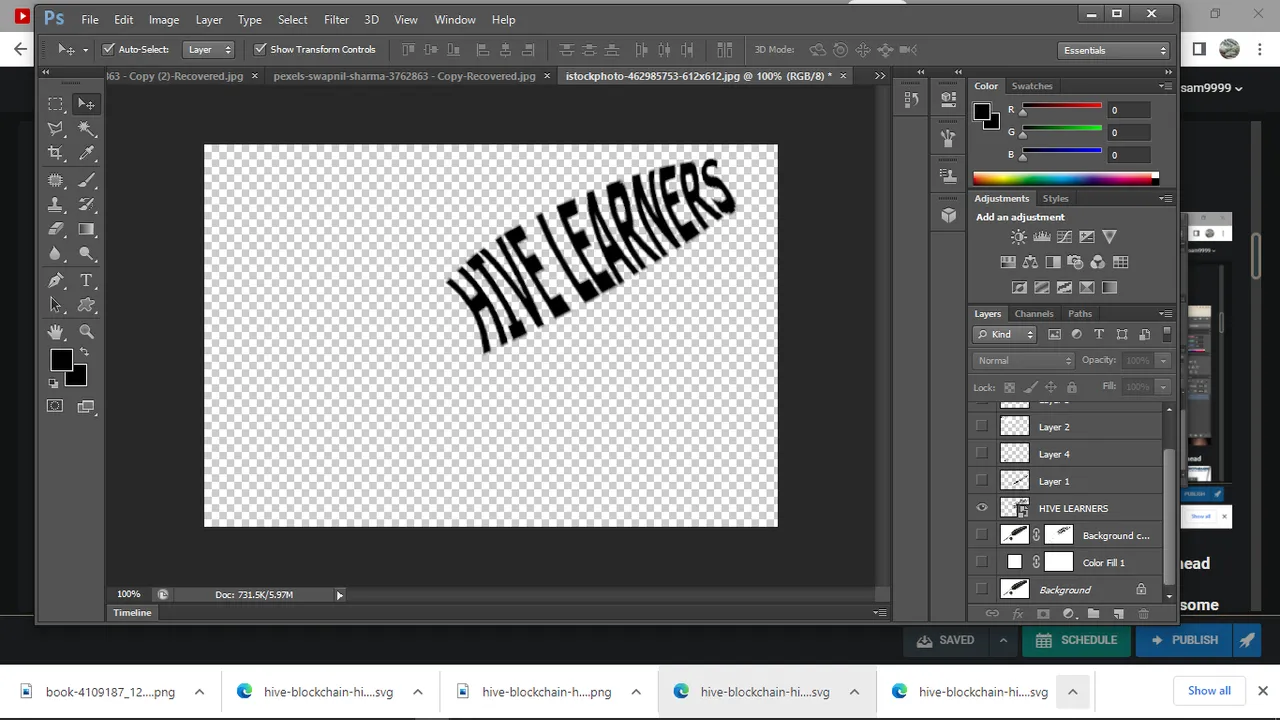Click Add layer mask icon in Layers panel
The image size is (1280, 720).
point(1043,614)
